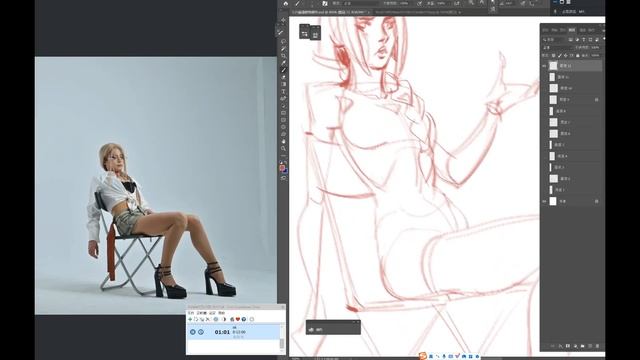Open first menu in timer window

point(191,313)
